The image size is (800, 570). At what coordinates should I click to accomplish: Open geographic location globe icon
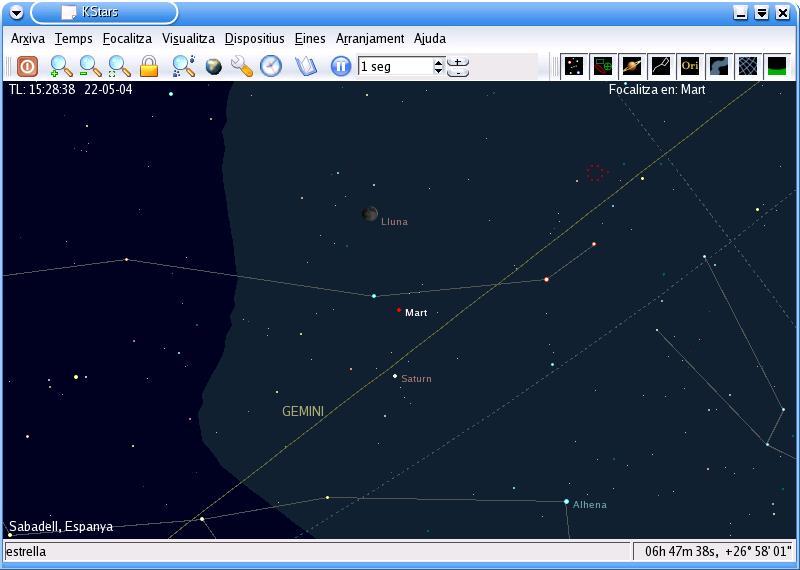pos(213,66)
